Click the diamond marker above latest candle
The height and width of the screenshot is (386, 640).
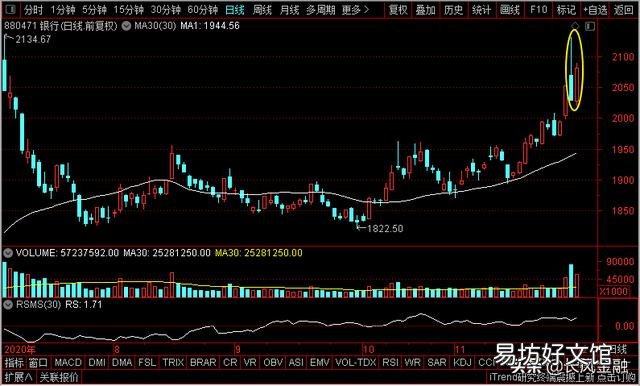click(x=576, y=26)
